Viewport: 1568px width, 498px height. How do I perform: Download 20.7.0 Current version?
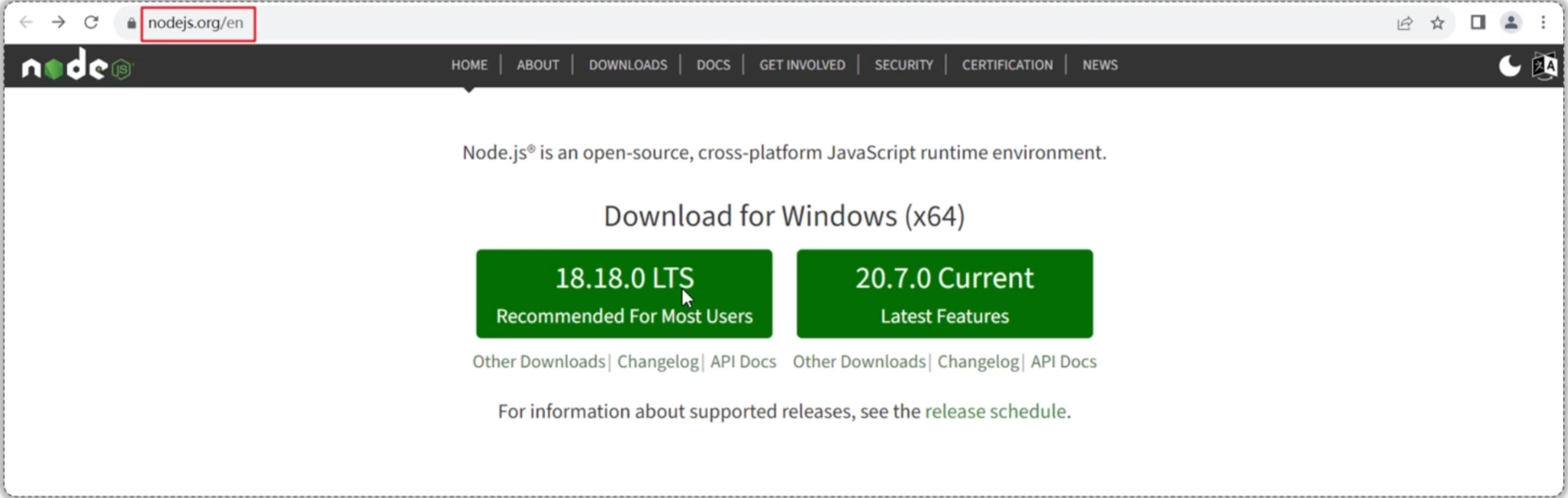tap(945, 293)
